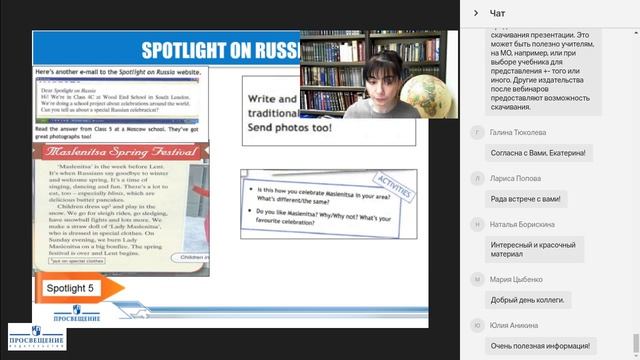The width and height of the screenshot is (640, 360).
Task: Click the Просвещение logo on the slide footer
Action: [x=77, y=313]
